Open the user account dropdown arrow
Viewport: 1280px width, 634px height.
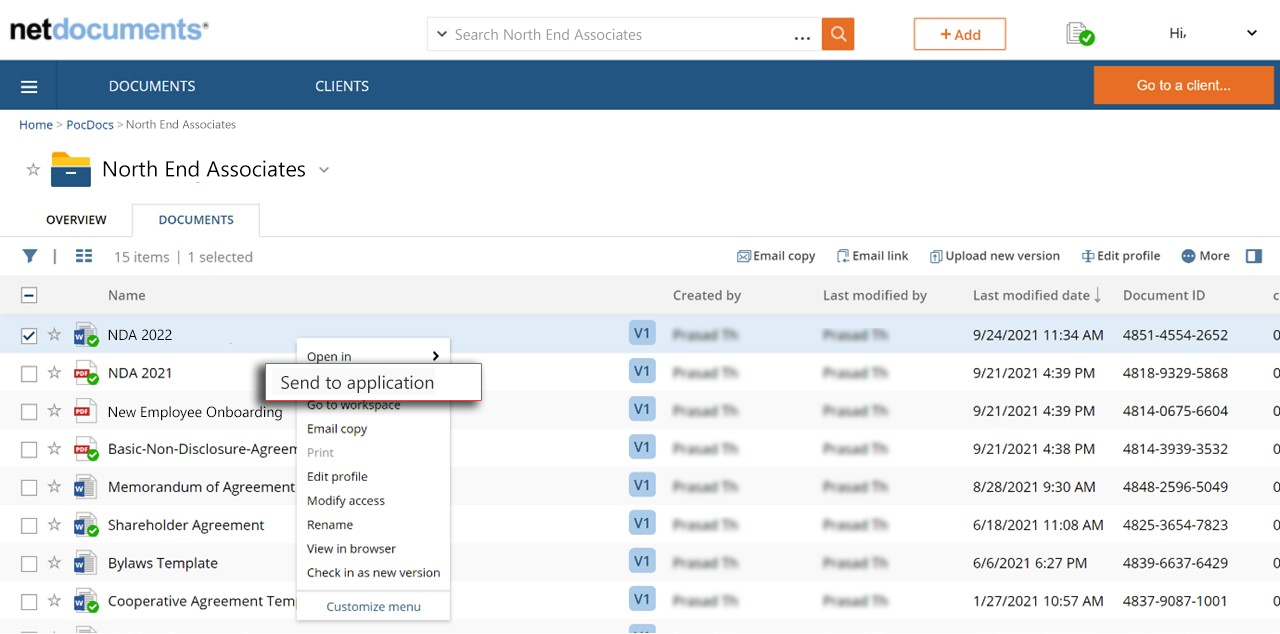pyautogui.click(x=1252, y=34)
